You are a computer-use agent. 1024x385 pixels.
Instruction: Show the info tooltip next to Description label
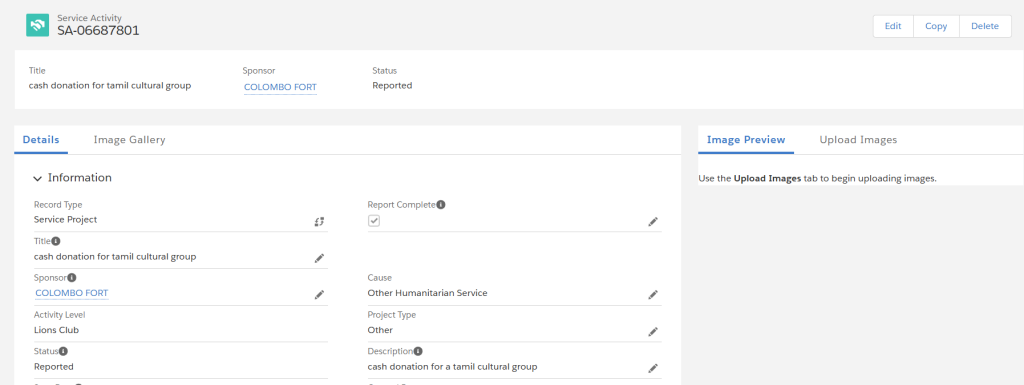418,351
